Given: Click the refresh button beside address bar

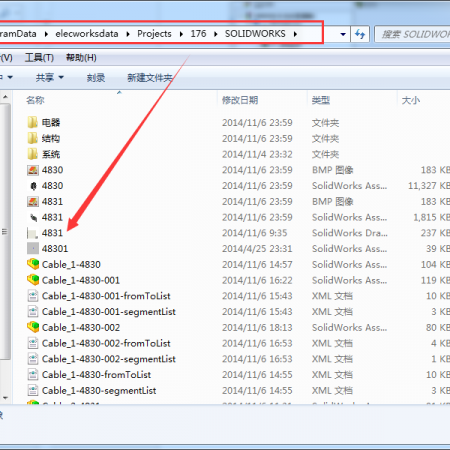Looking at the screenshot, I should tap(360, 34).
